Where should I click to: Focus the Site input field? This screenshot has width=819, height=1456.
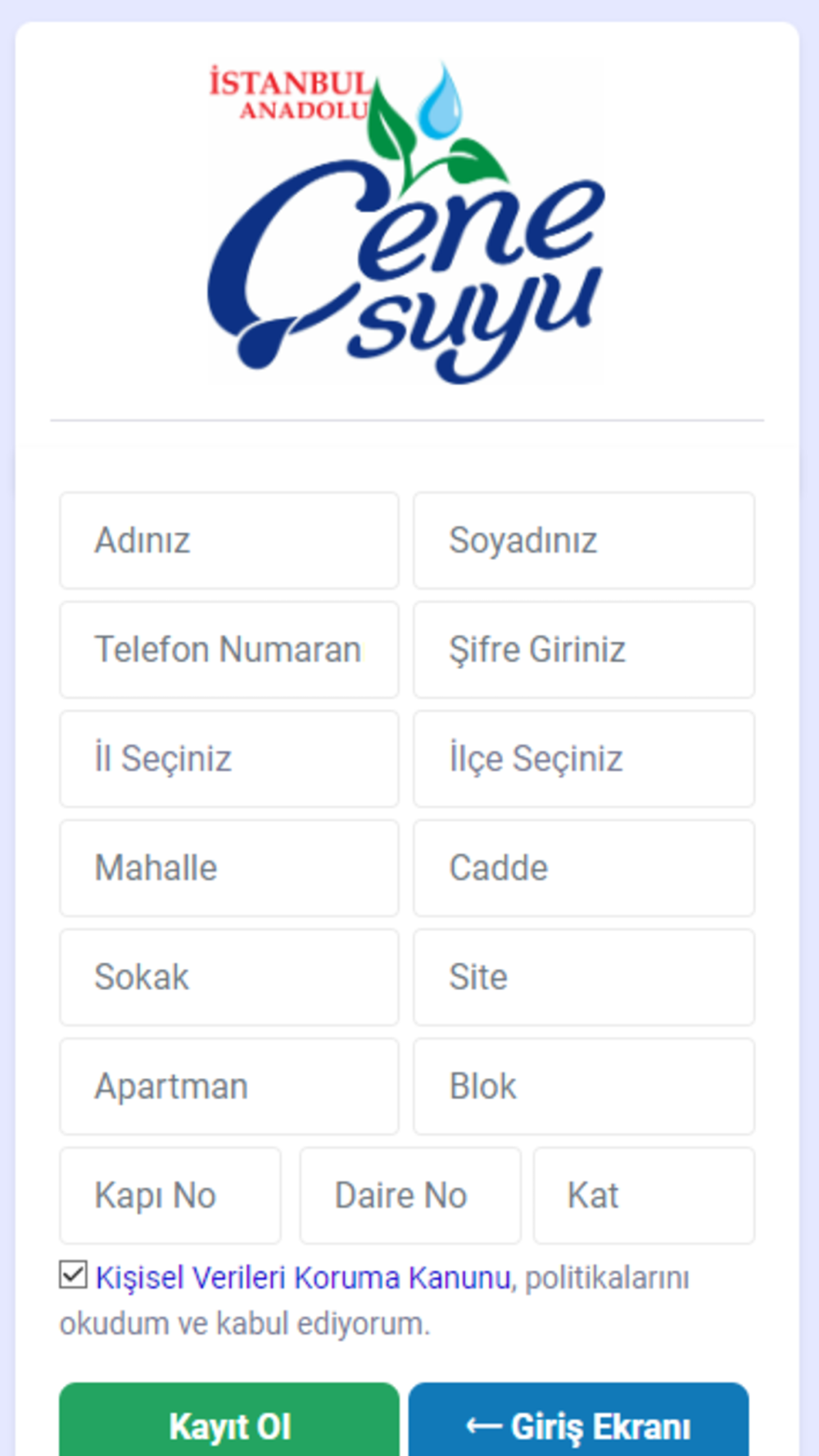(x=584, y=978)
